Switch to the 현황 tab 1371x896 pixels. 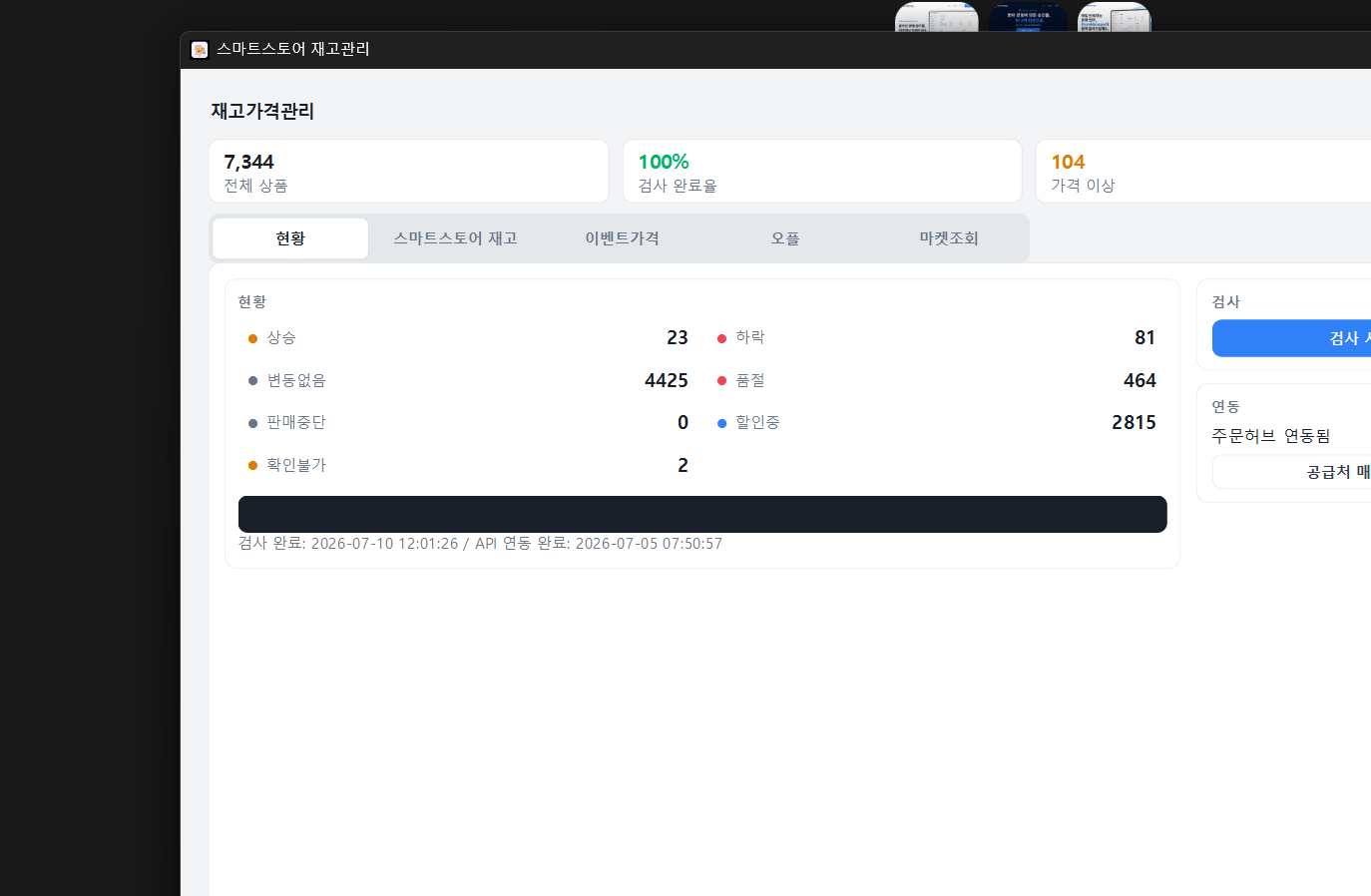[290, 238]
